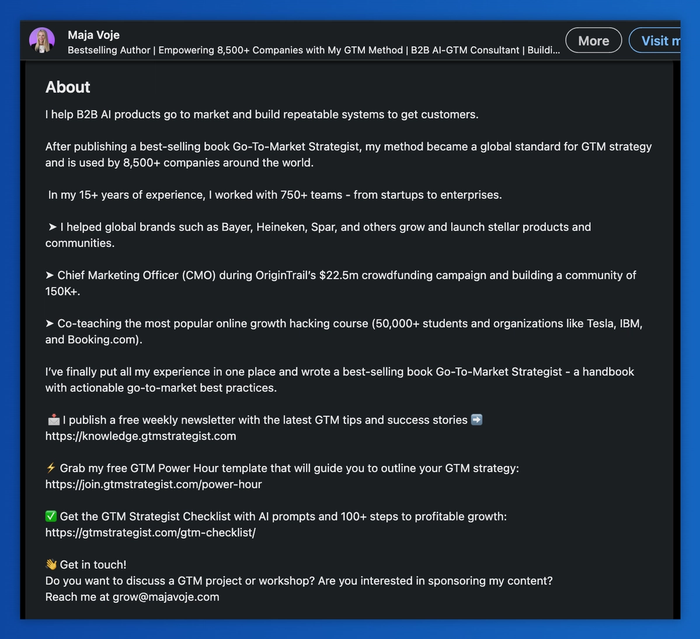Image resolution: width=700 pixels, height=639 pixels.
Task: Click the right arrow emoji after success stories
Action: tap(477, 420)
